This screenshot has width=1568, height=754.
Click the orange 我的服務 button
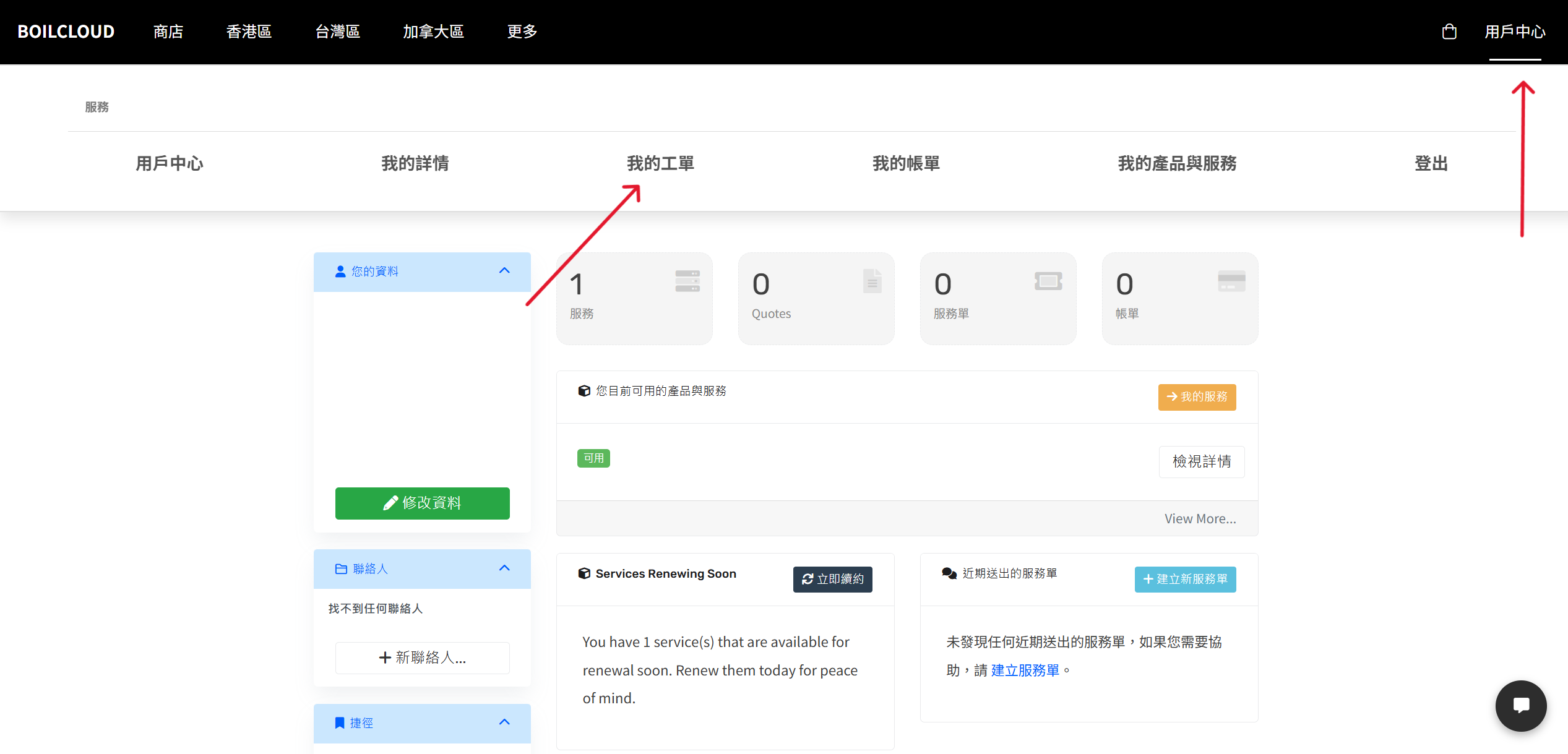pyautogui.click(x=1197, y=397)
